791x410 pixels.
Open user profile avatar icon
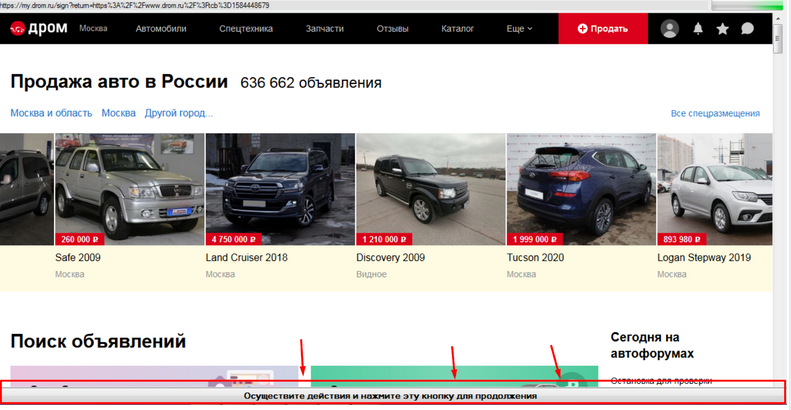[x=669, y=29]
